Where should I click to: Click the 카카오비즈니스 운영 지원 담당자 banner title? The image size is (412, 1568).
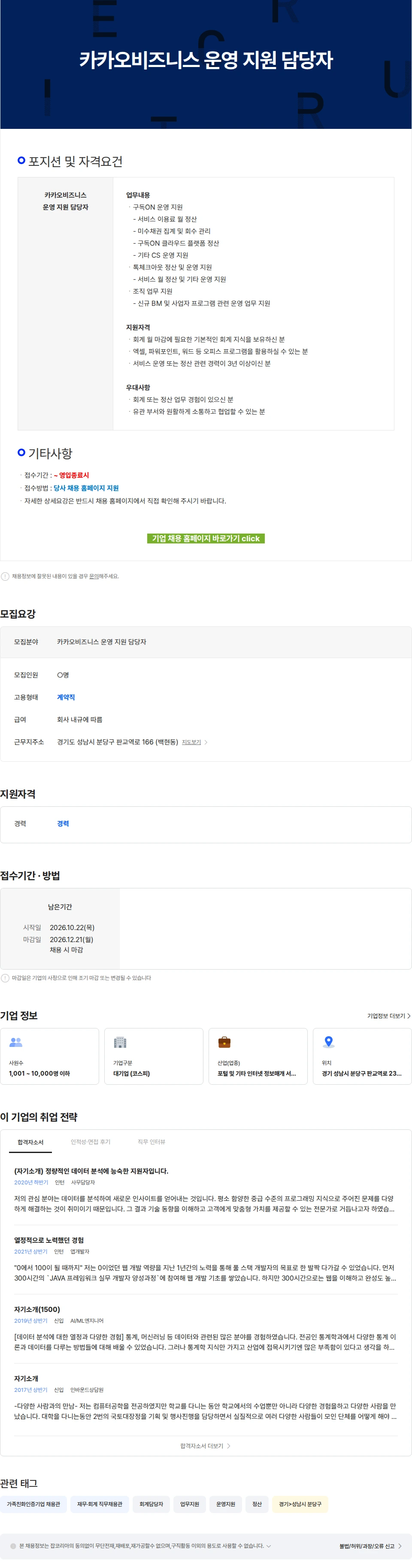[206, 60]
